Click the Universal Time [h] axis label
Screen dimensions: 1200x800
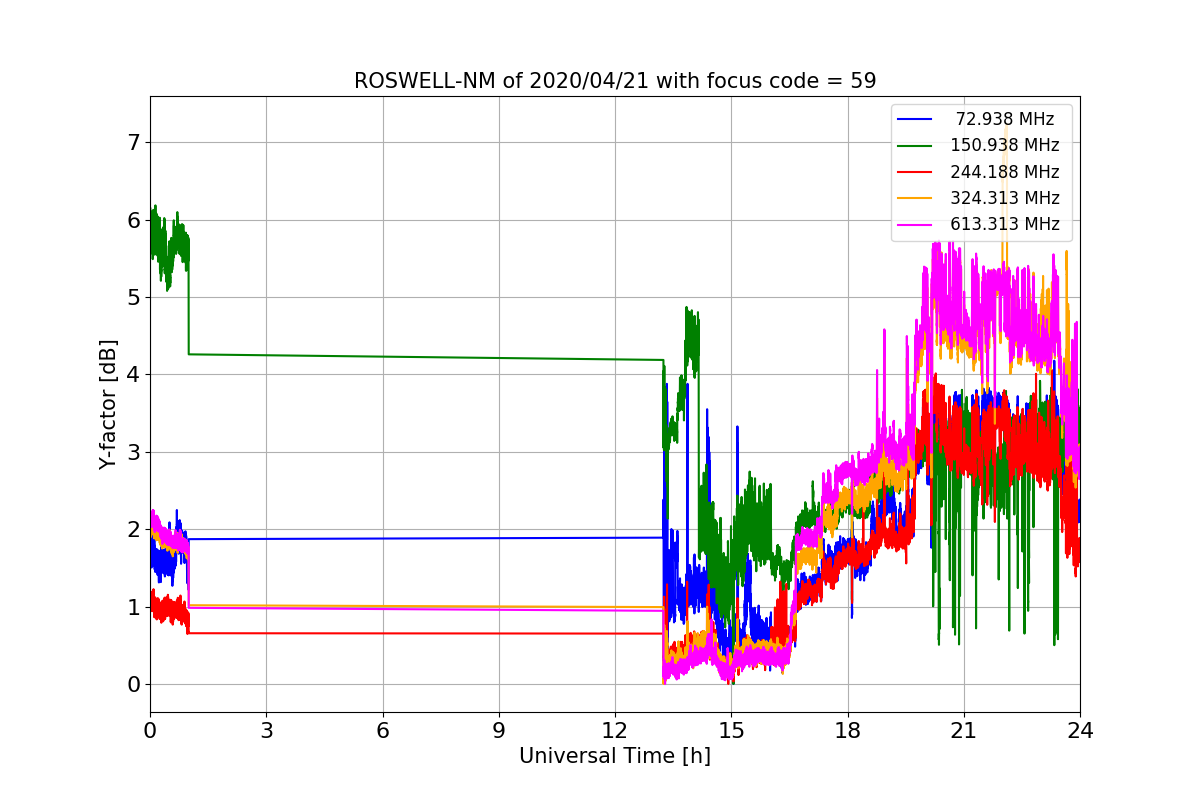615,757
